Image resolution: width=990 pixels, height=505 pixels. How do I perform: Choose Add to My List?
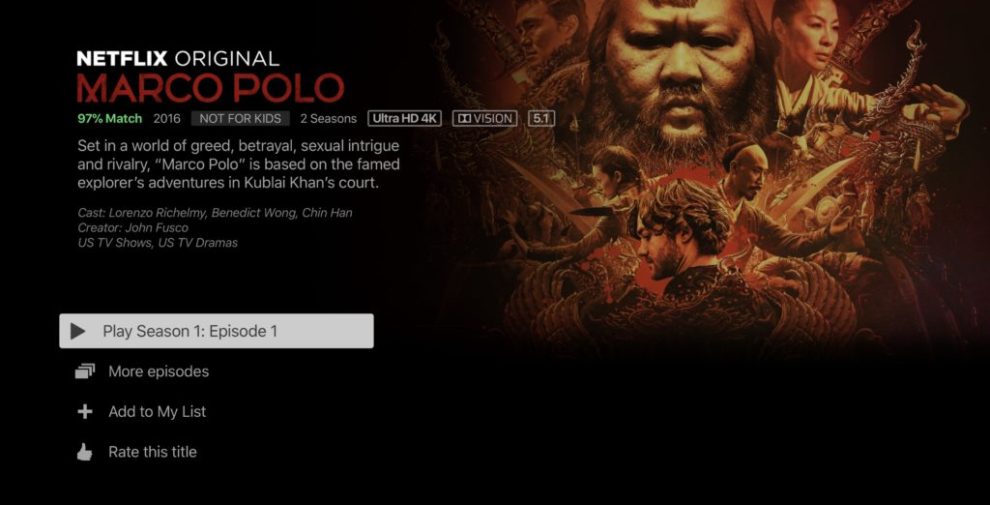(157, 412)
